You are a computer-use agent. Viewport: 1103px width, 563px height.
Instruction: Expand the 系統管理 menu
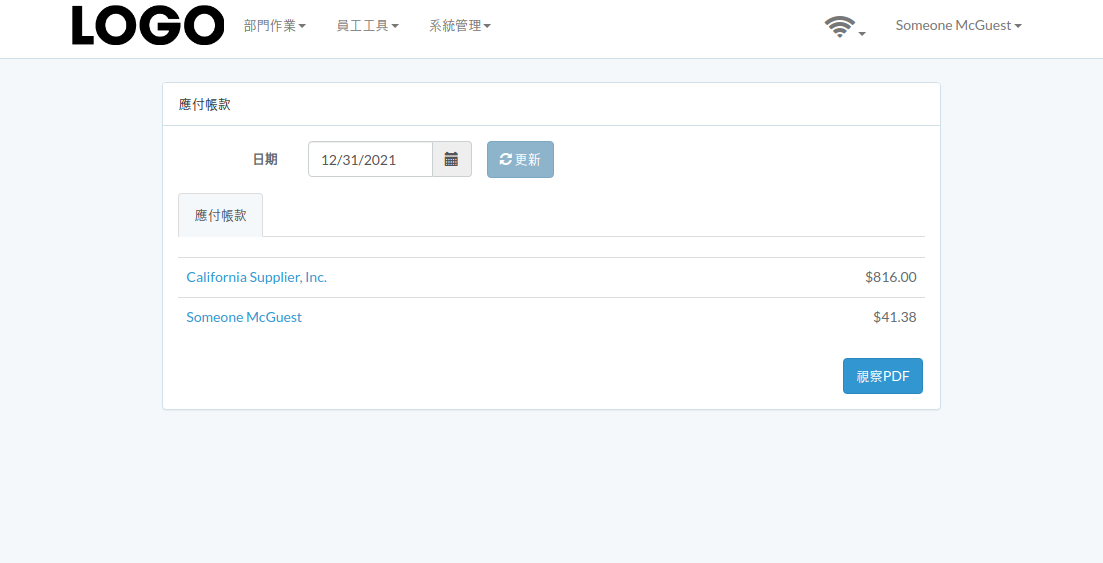point(460,26)
